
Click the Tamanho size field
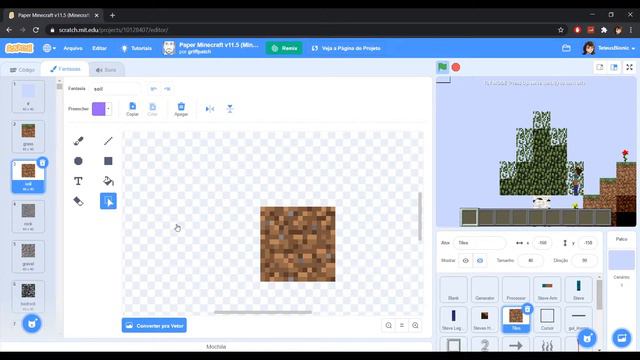530,260
